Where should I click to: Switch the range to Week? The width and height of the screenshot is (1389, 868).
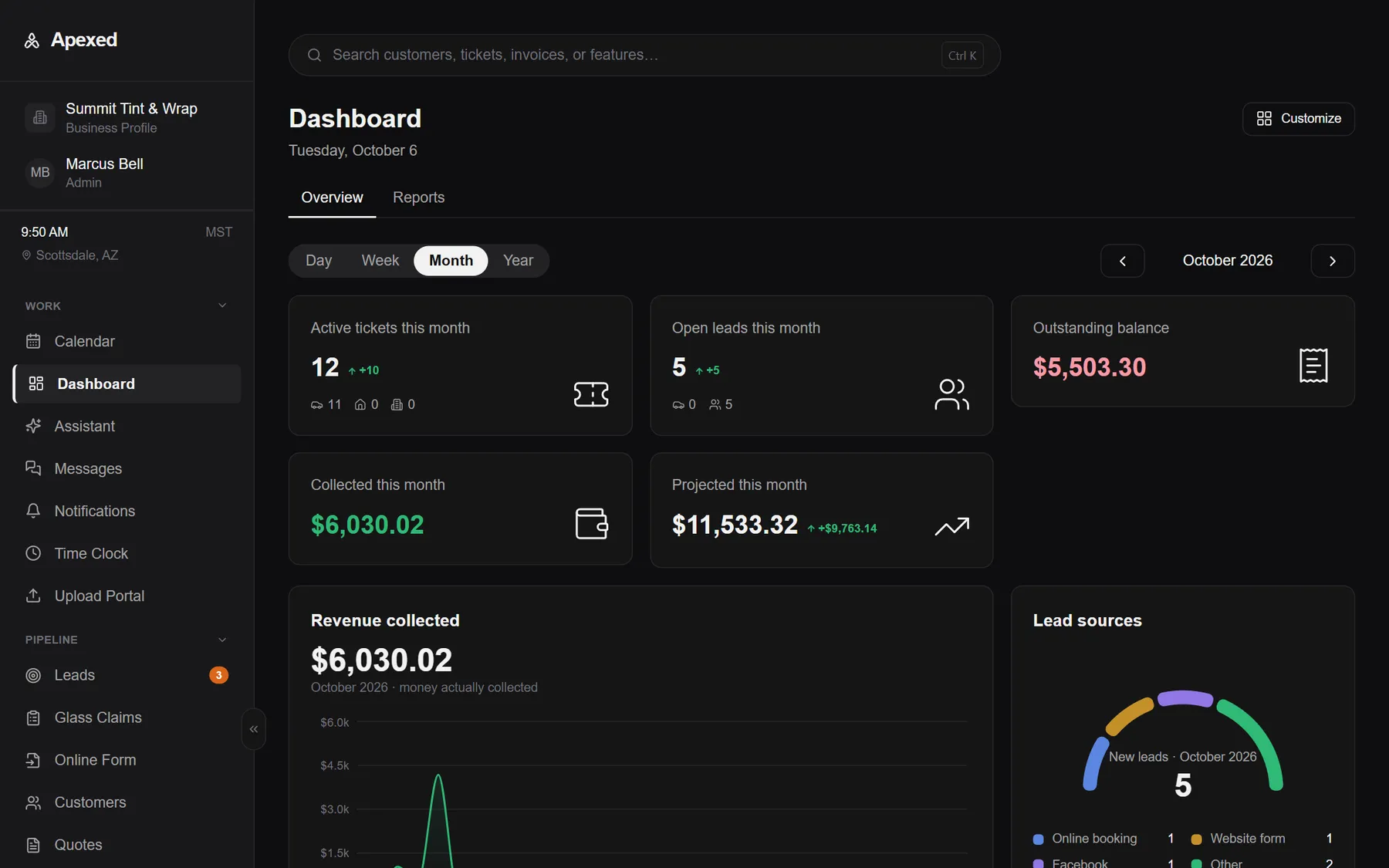380,261
